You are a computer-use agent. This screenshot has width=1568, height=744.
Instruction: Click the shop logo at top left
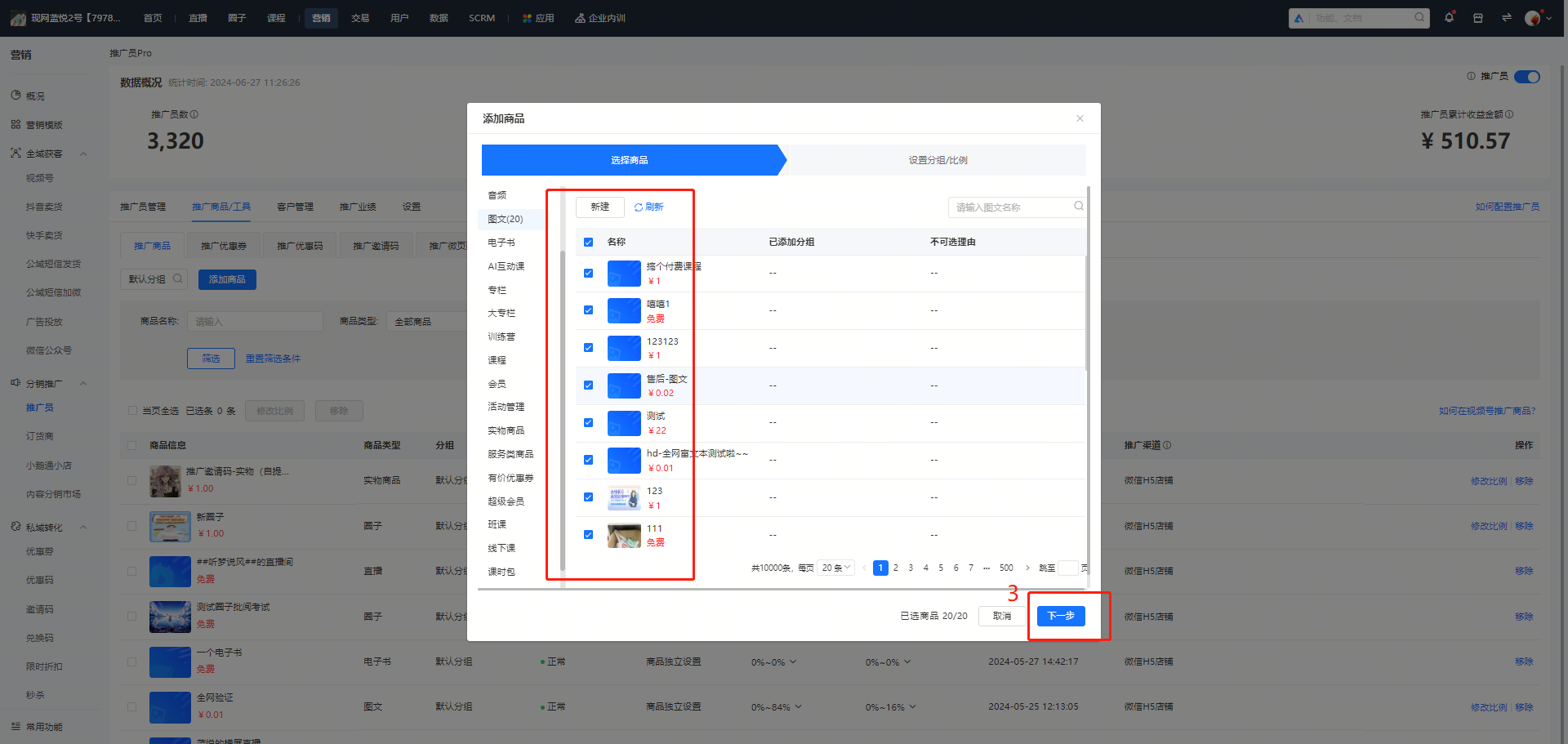tap(18, 18)
